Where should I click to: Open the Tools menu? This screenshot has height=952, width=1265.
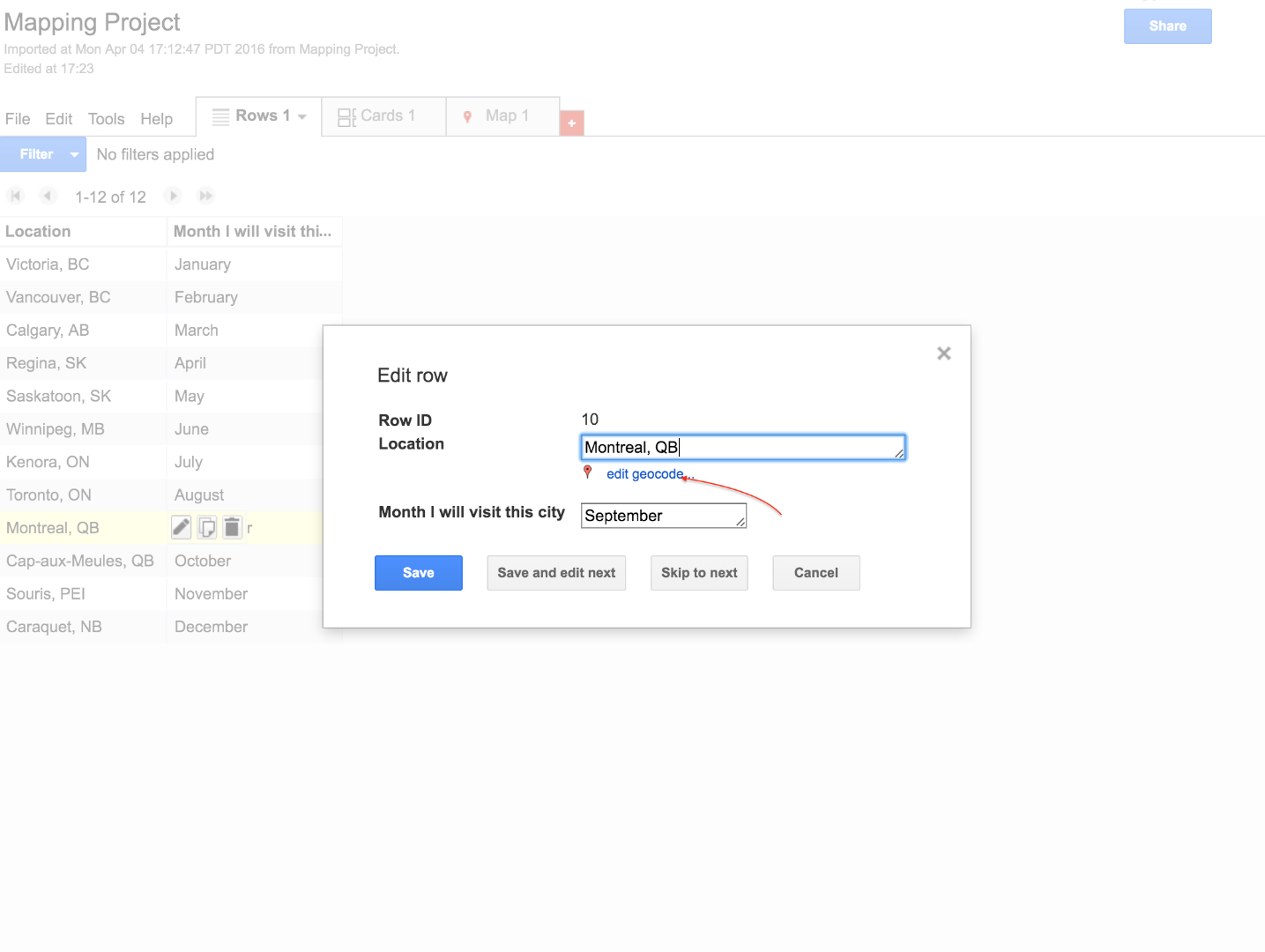[106, 119]
